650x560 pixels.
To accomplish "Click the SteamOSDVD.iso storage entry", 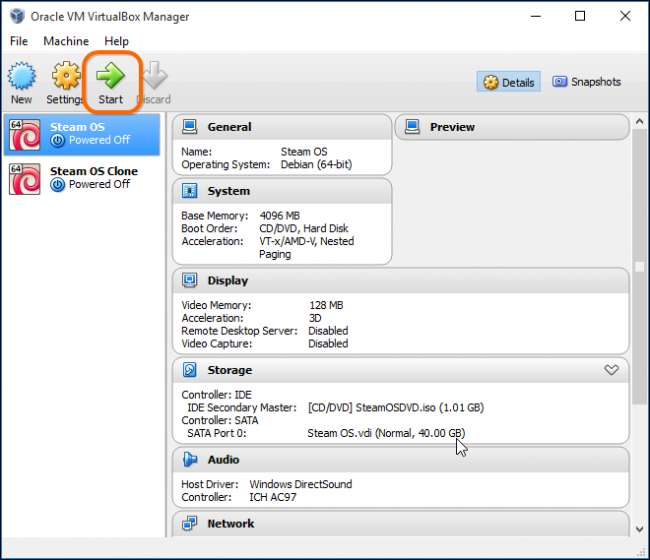I will pos(396,407).
